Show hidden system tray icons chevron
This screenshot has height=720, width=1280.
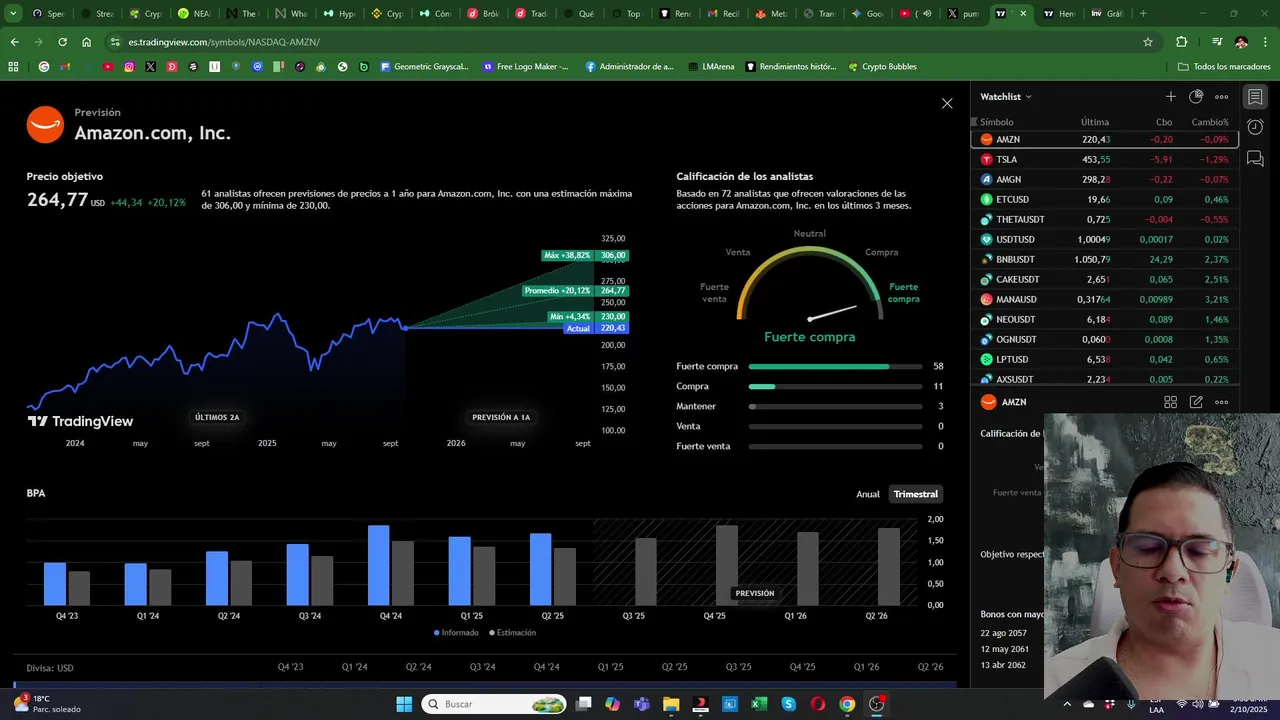tap(1067, 704)
